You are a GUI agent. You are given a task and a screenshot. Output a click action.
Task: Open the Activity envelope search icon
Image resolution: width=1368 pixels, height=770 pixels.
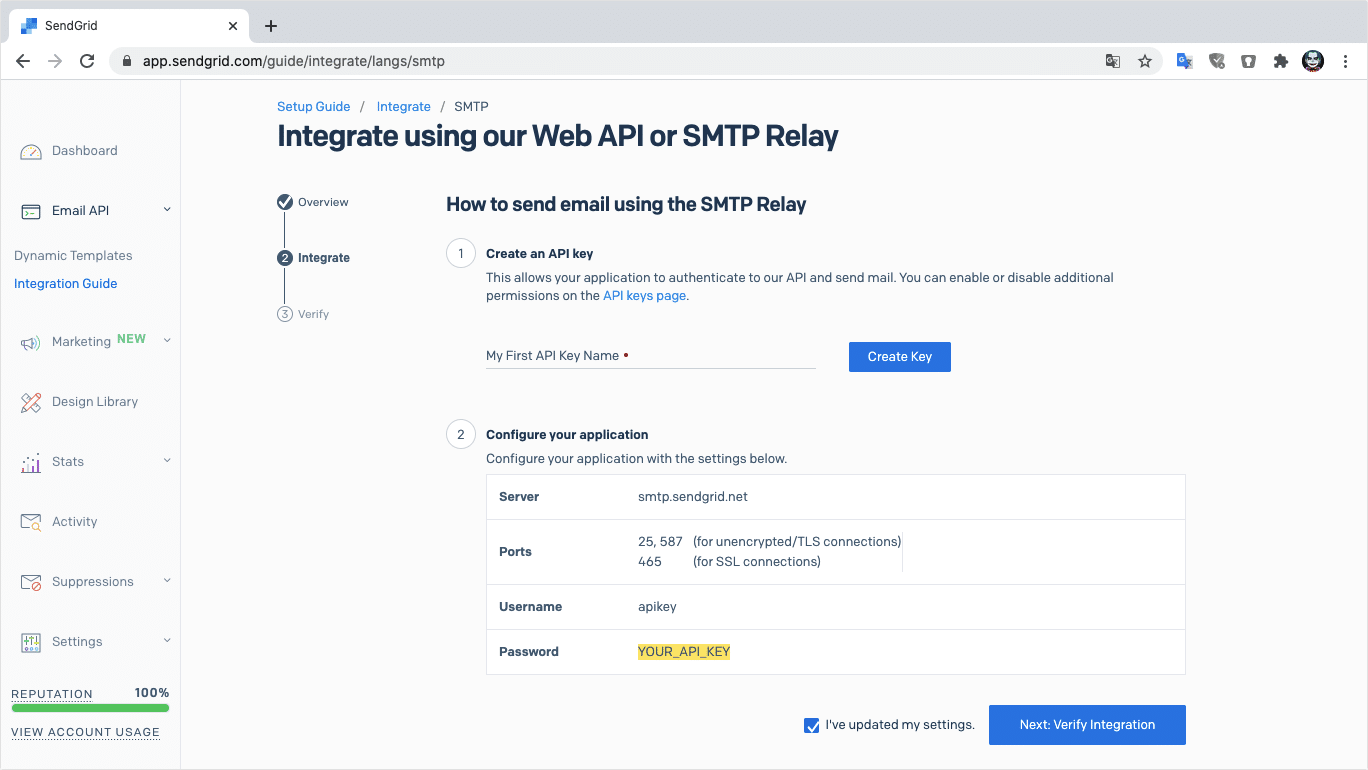(x=31, y=522)
